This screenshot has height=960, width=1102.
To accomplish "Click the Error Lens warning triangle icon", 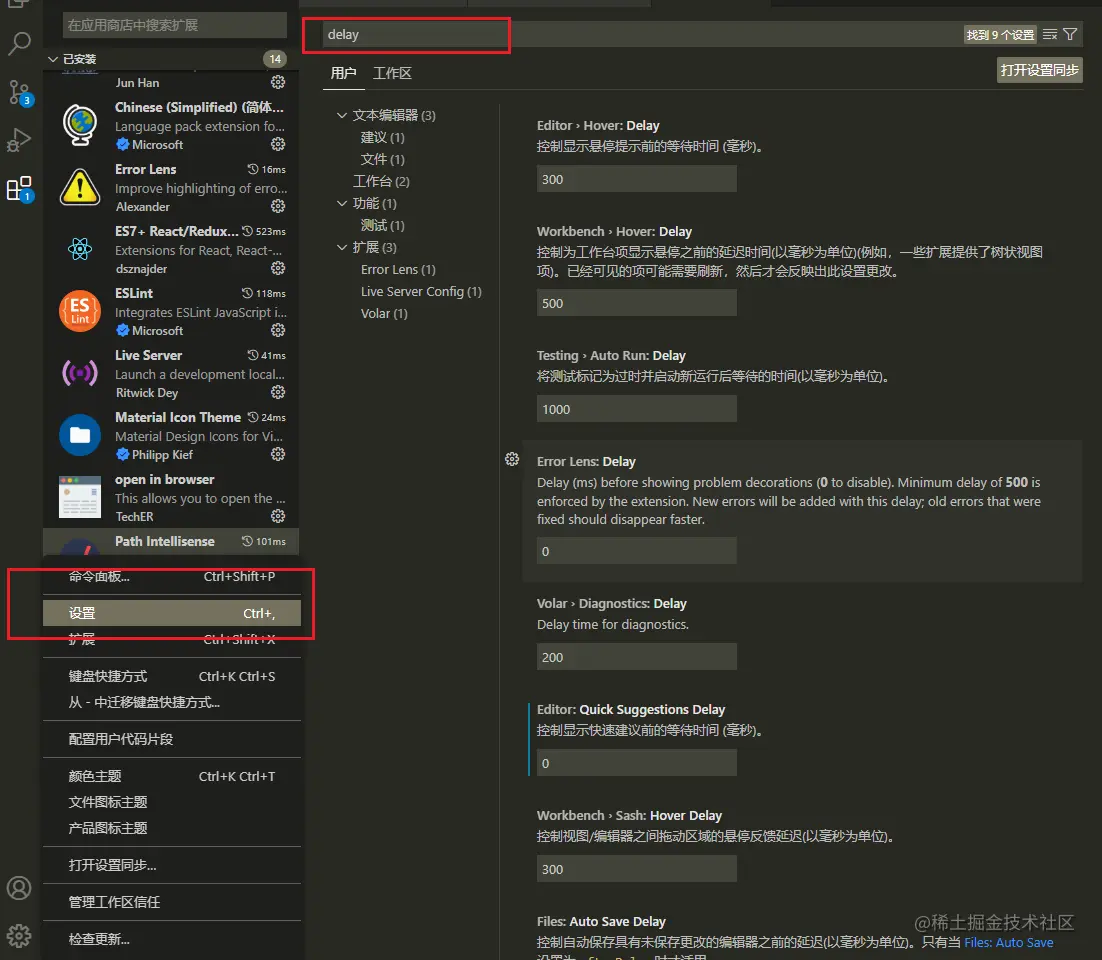I will click(80, 186).
